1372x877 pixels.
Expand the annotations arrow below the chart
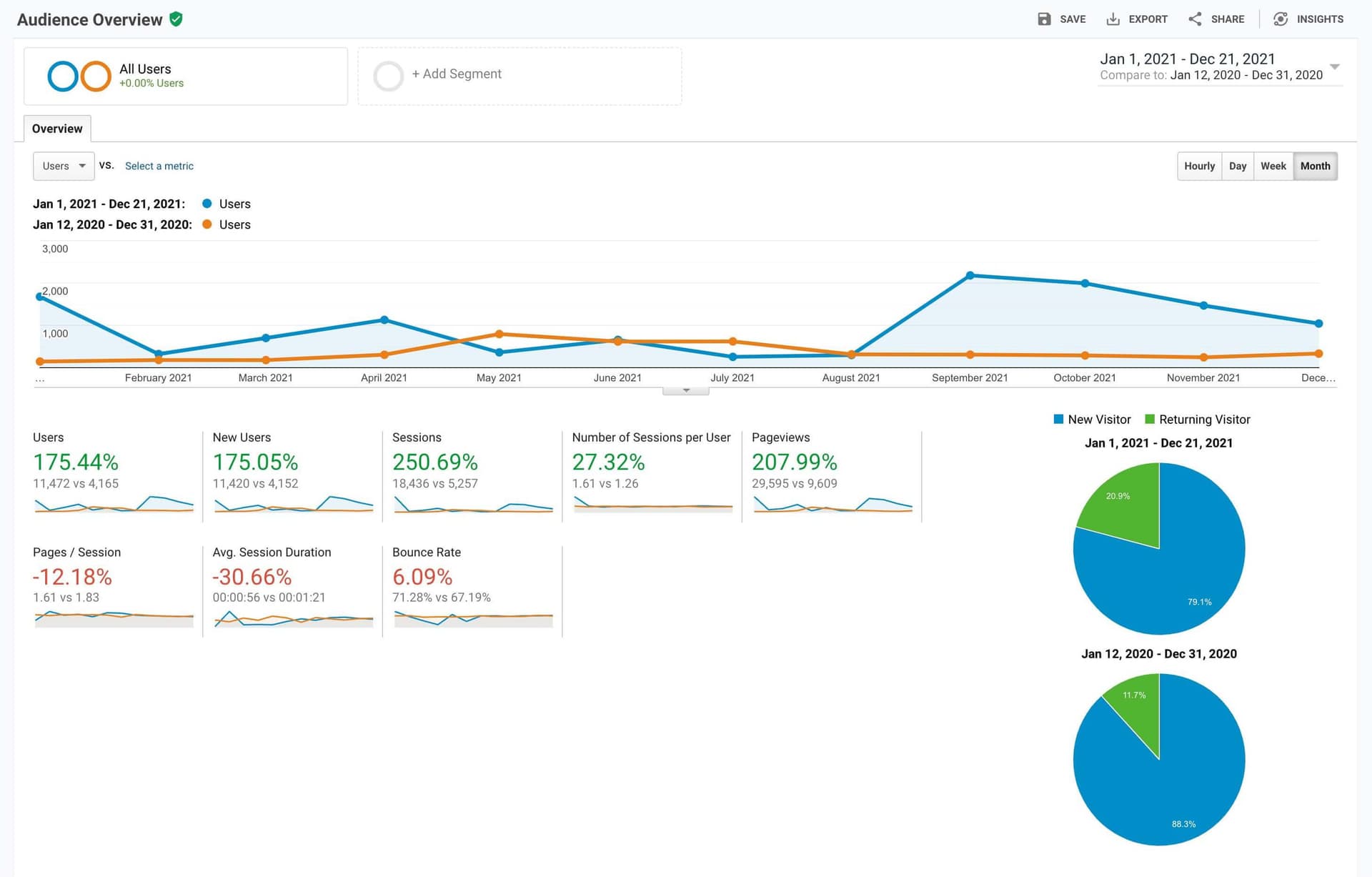point(685,390)
